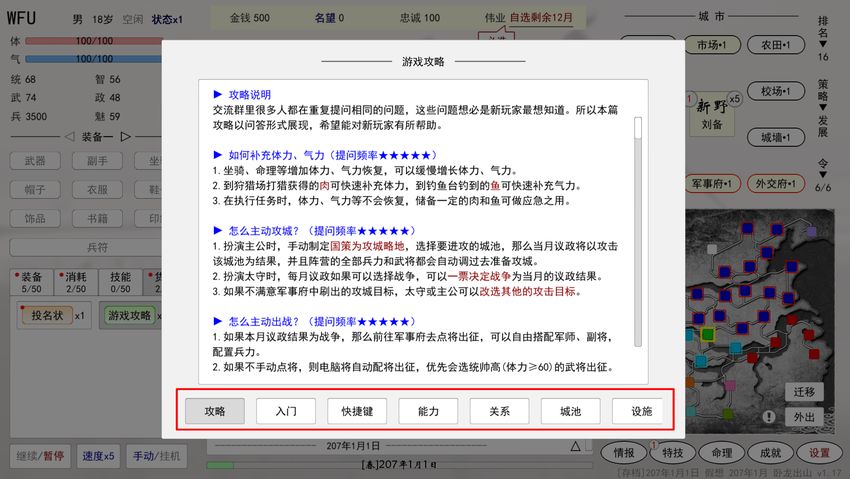Select the 投名状 item in inventory
The height and width of the screenshot is (479, 850).
click(x=47, y=316)
